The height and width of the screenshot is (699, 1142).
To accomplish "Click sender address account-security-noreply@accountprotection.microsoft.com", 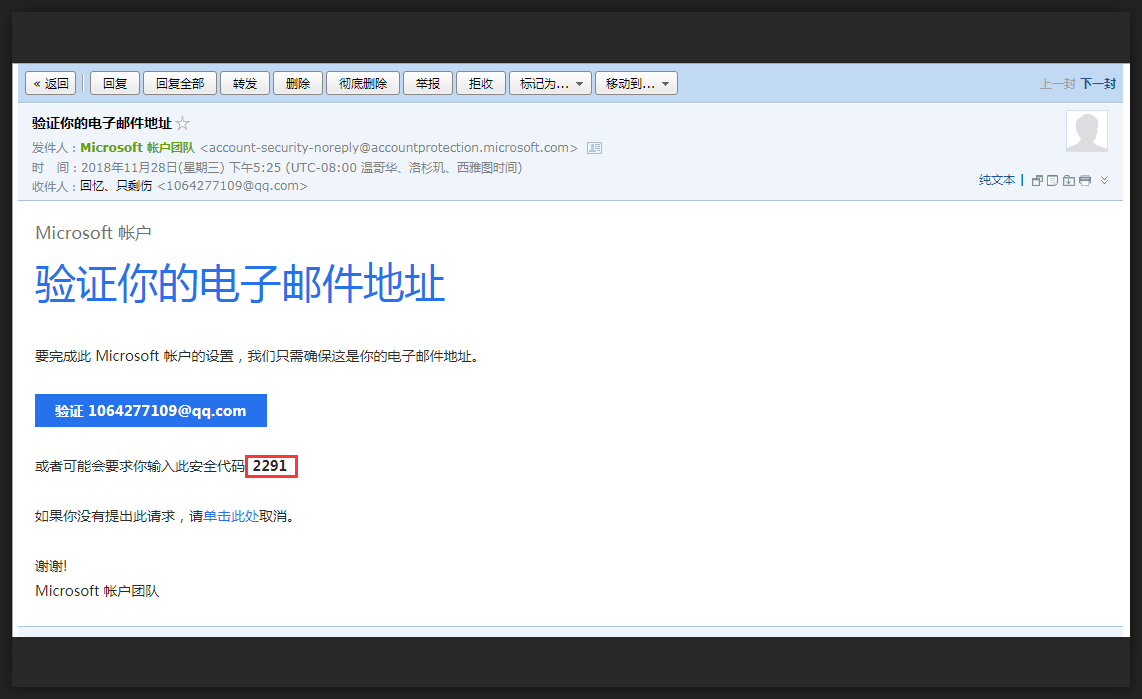I will pos(389,148).
